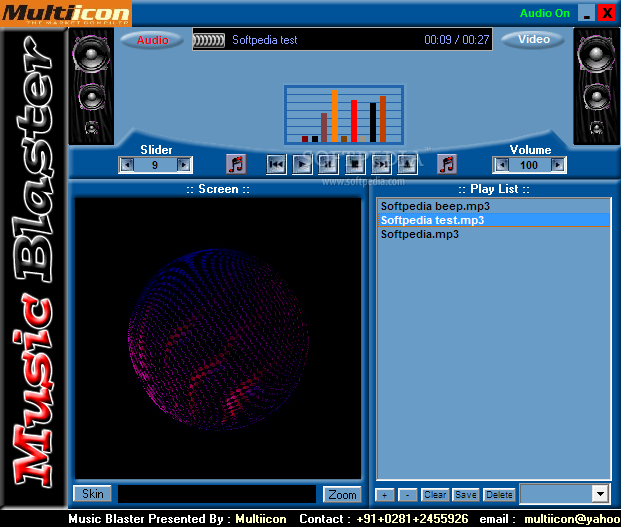Image resolution: width=621 pixels, height=527 pixels.
Task: Stop playback with the stop button
Action: point(355,164)
